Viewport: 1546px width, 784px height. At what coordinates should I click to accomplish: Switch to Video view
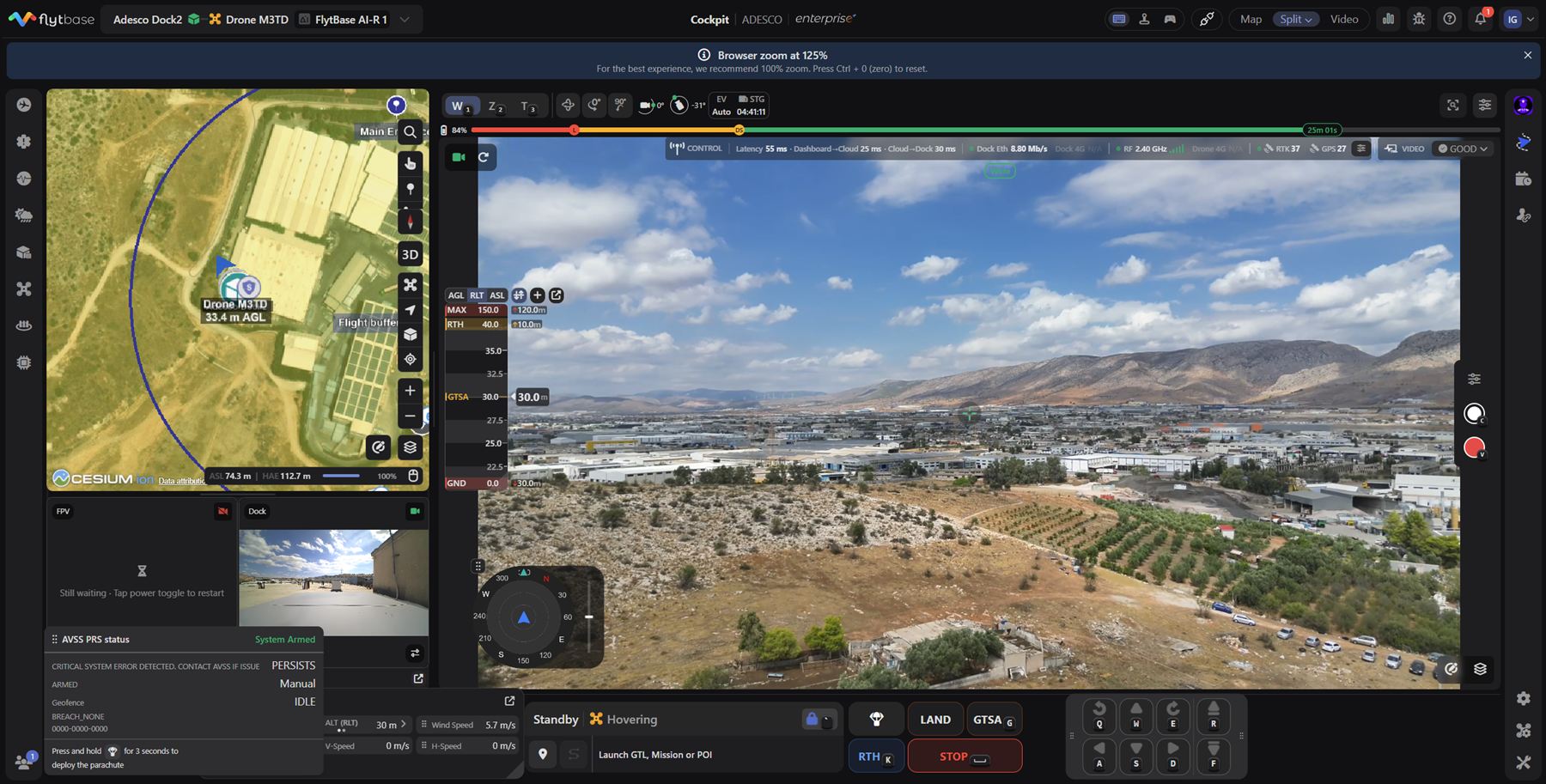(x=1344, y=19)
